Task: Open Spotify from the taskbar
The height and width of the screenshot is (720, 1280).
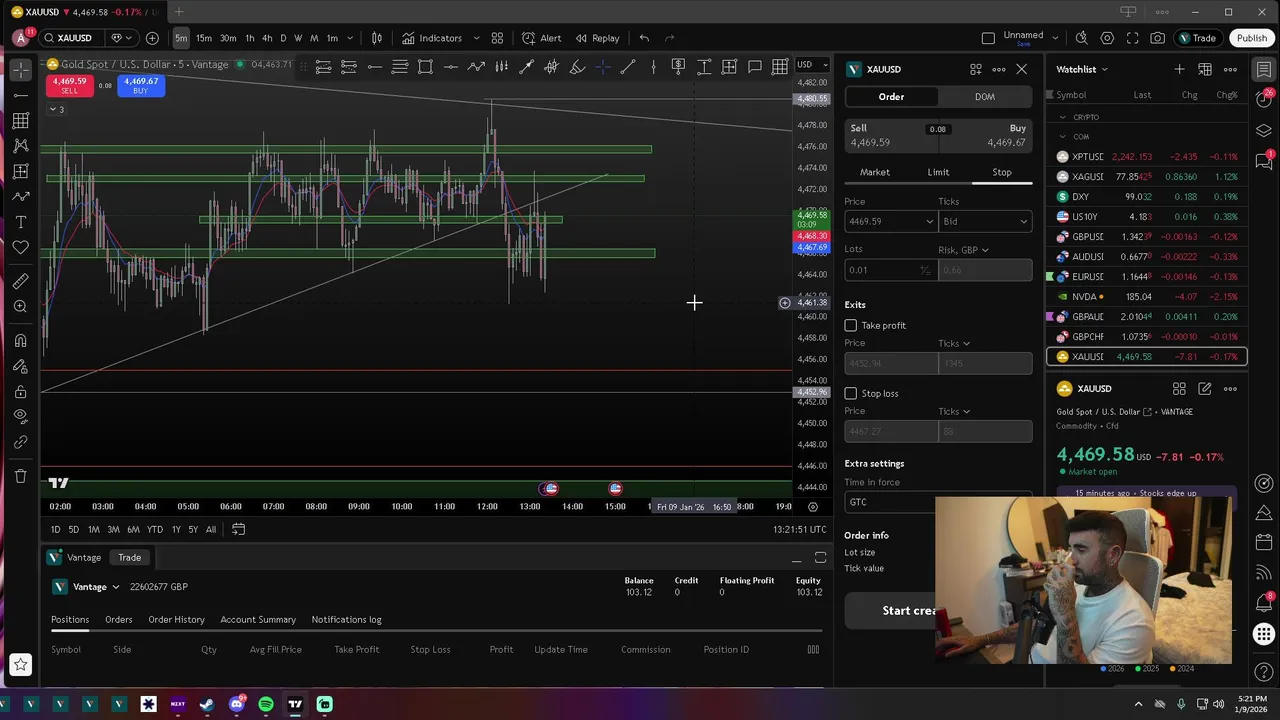Action: pyautogui.click(x=266, y=704)
